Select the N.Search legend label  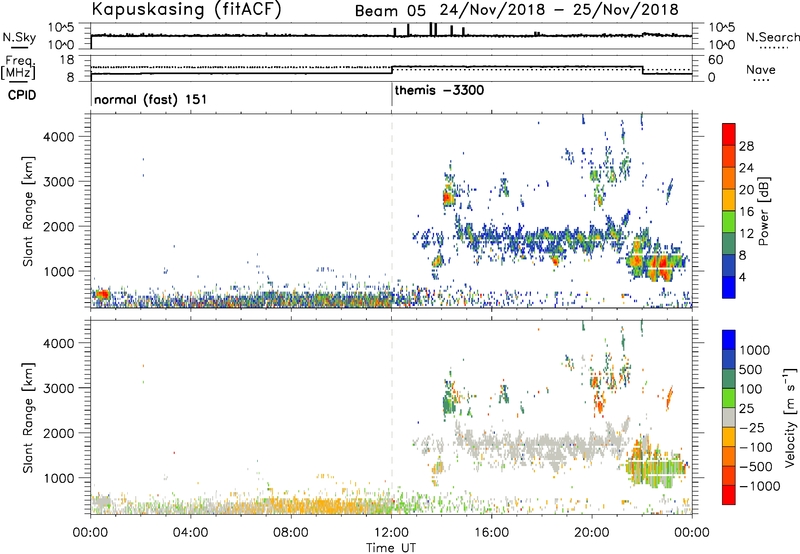[772, 37]
